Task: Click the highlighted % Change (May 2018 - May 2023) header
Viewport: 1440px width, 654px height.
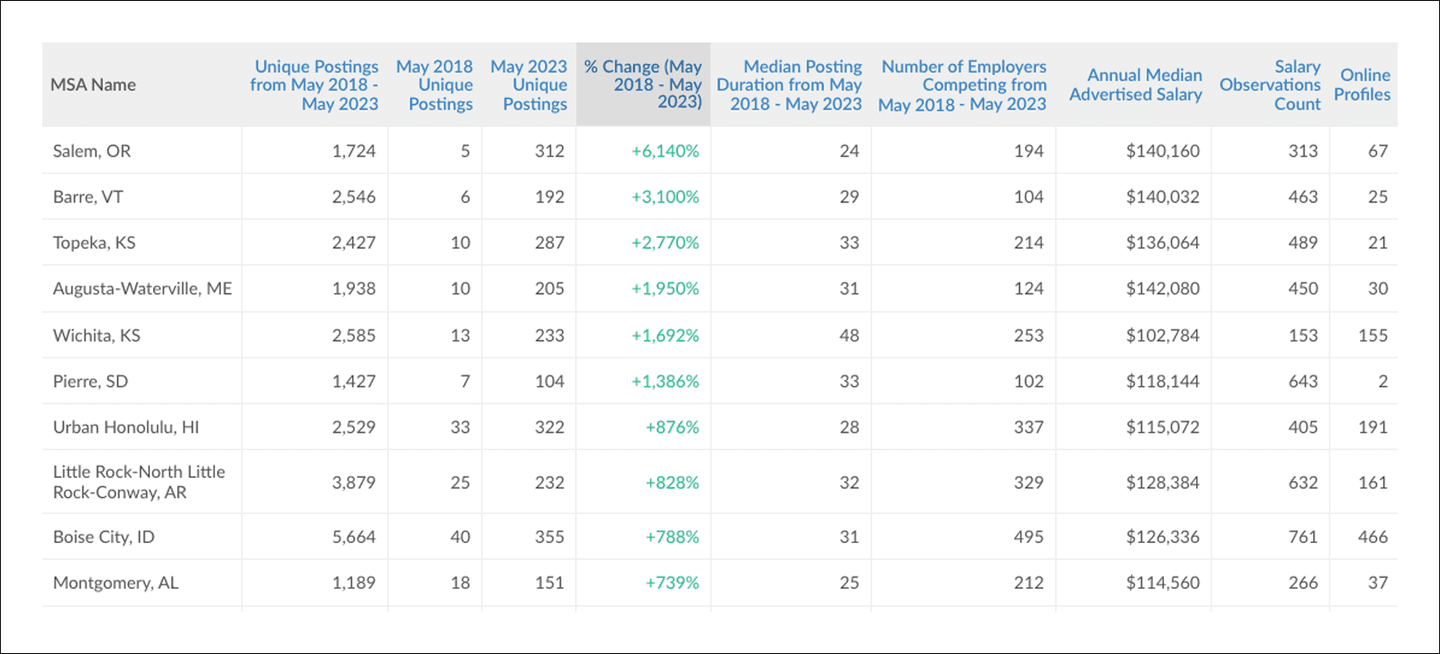Action: [x=643, y=84]
